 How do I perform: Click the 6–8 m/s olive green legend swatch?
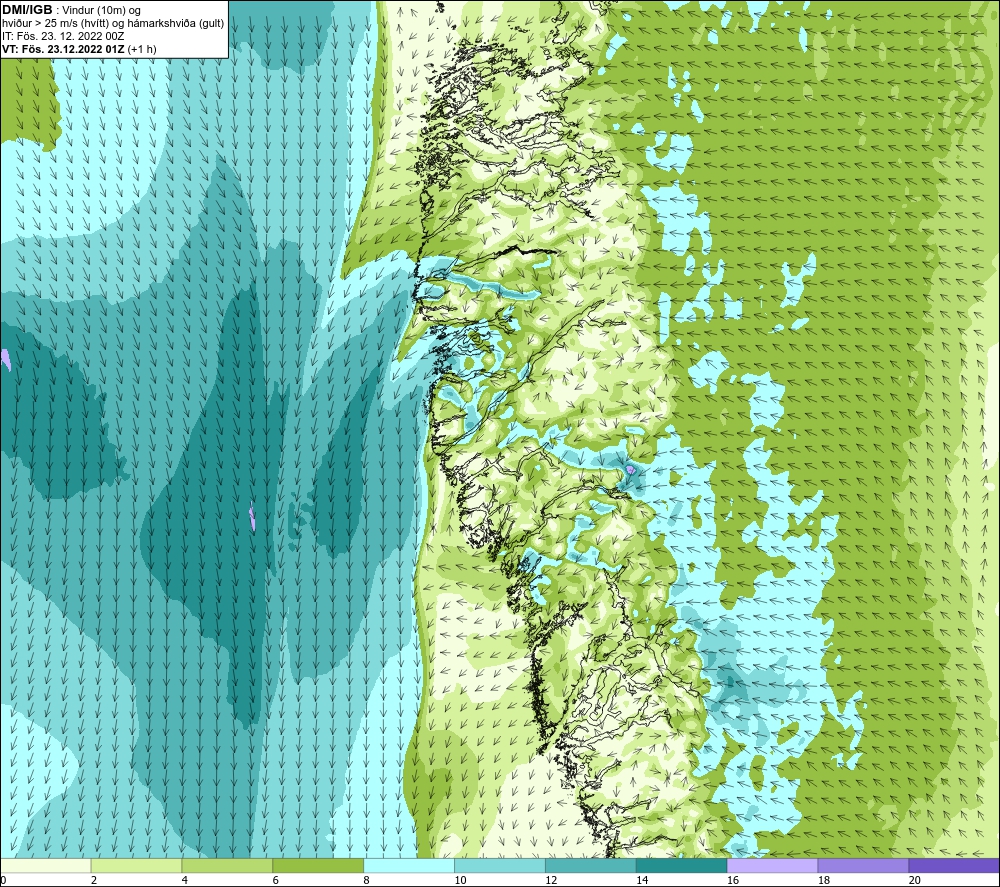tap(318, 866)
